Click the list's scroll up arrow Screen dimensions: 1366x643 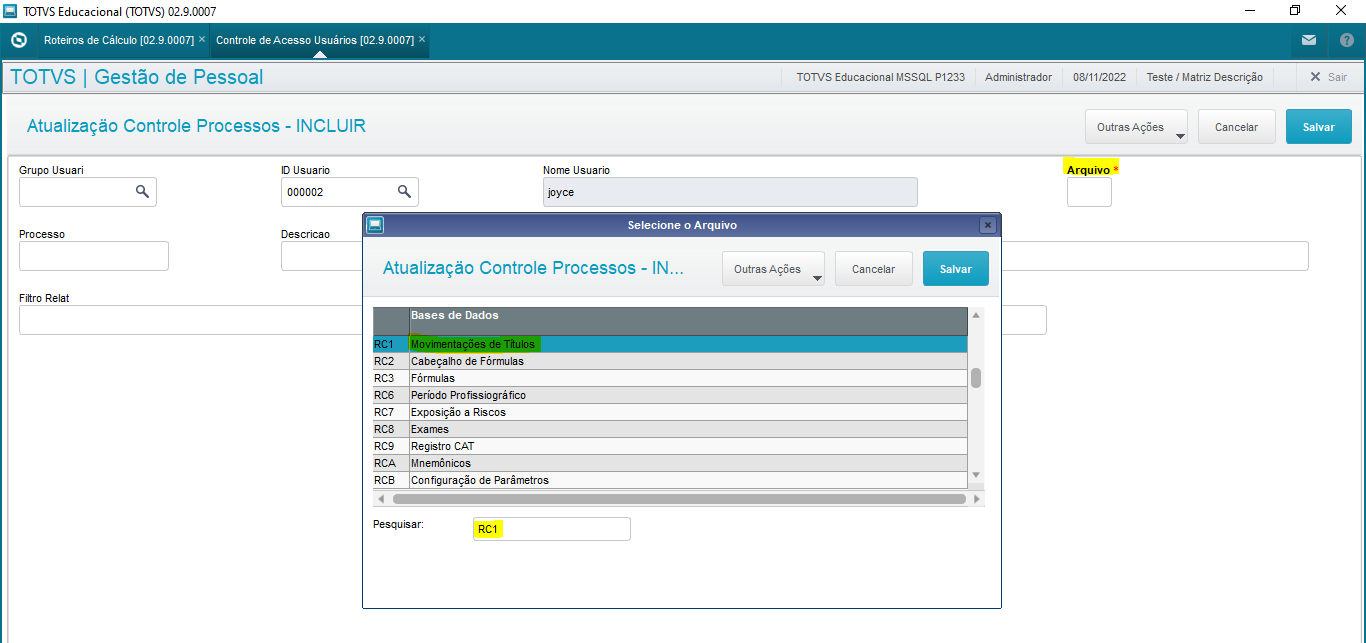(976, 314)
